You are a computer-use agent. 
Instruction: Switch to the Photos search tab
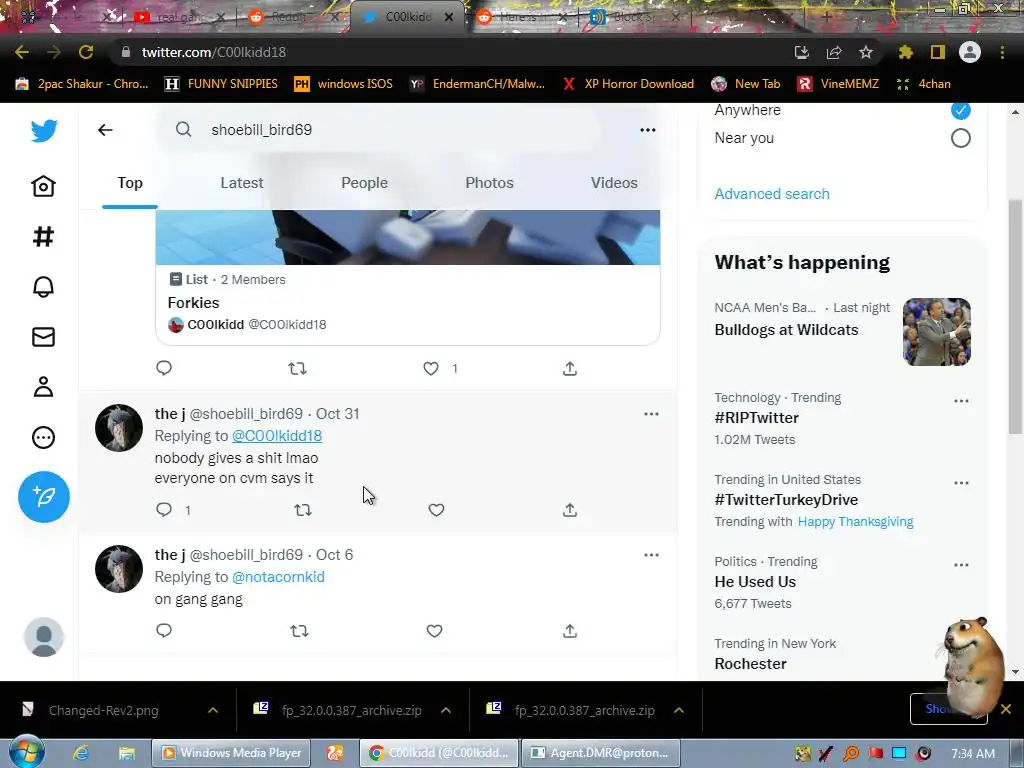489,183
